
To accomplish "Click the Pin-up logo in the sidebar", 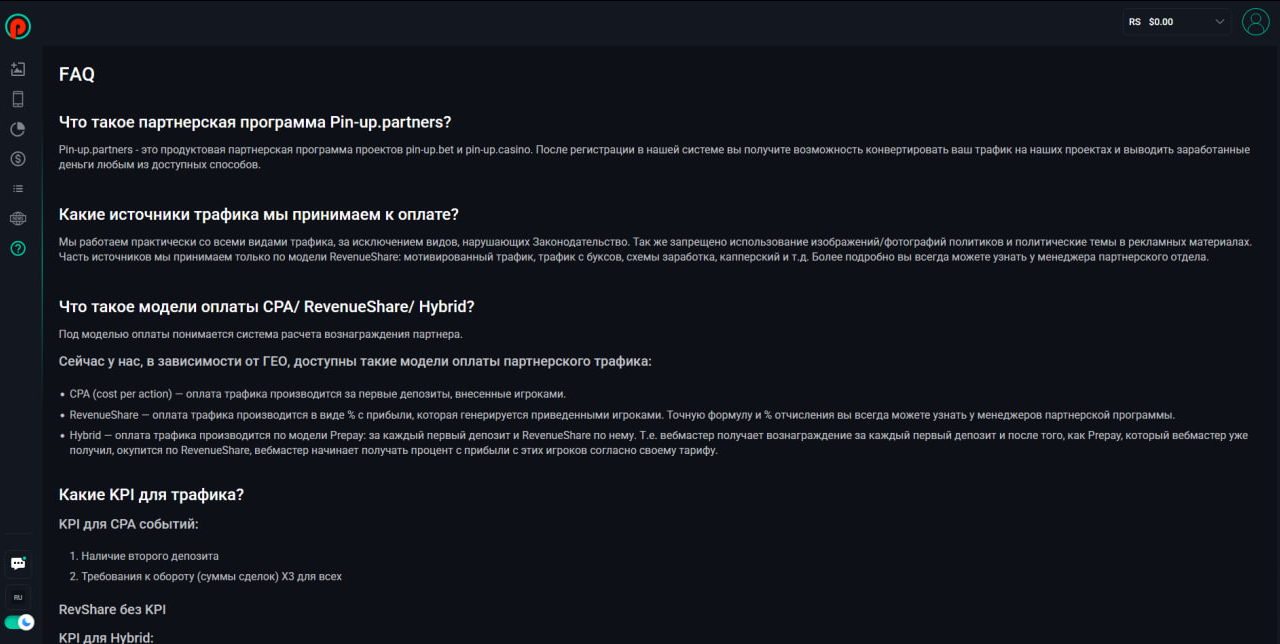I will point(18,27).
